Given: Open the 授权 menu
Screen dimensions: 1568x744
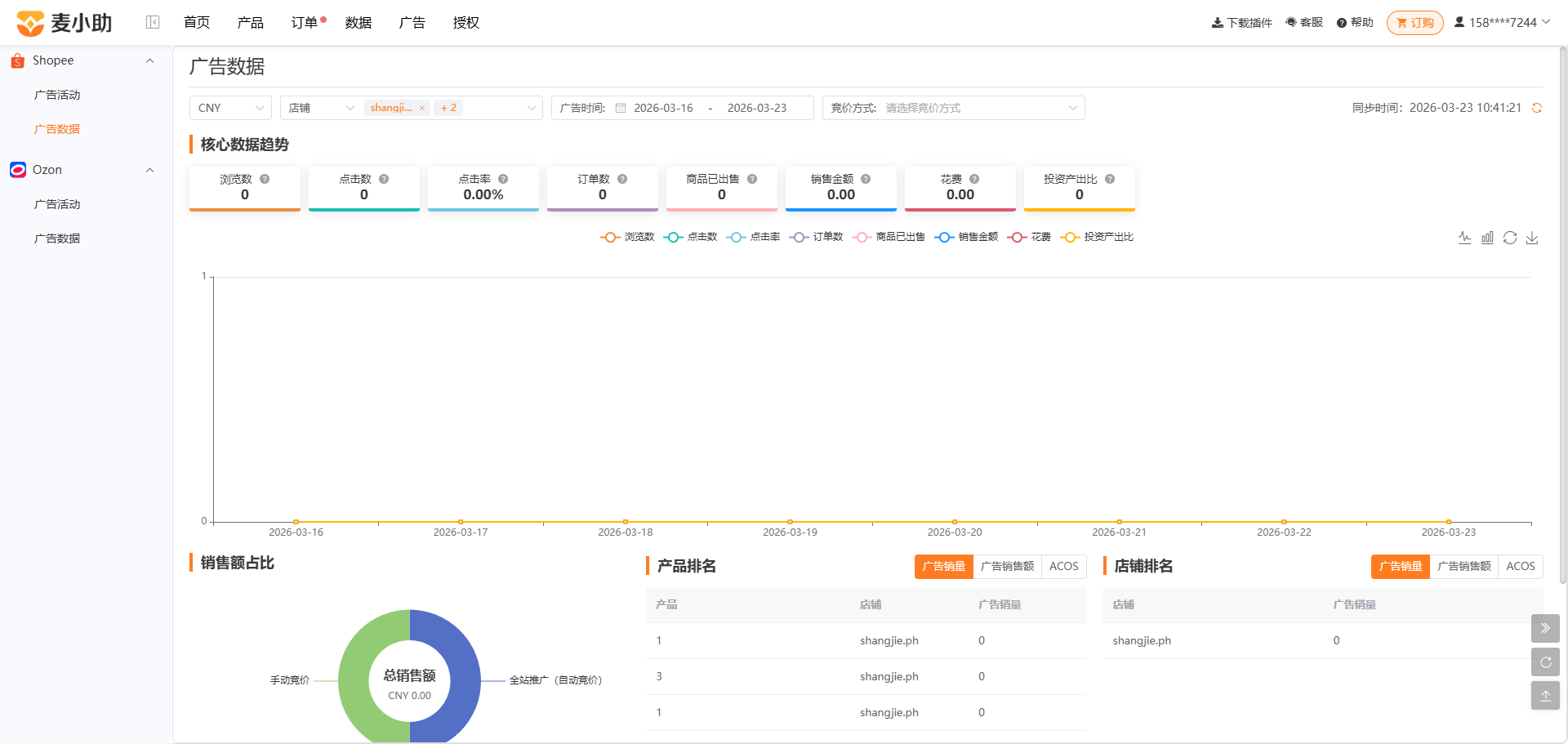Looking at the screenshot, I should (466, 22).
